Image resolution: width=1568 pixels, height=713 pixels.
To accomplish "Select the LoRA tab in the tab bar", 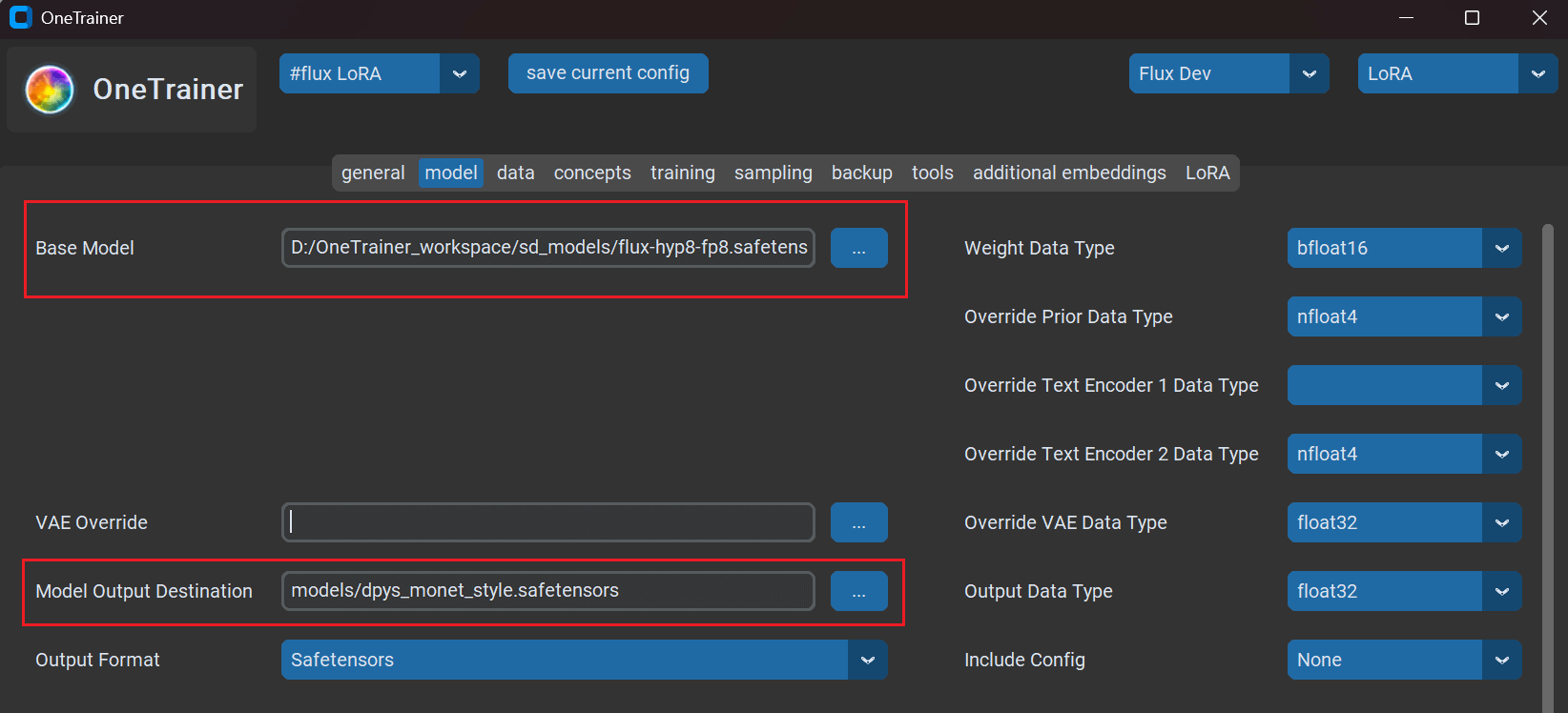I will click(x=1207, y=173).
